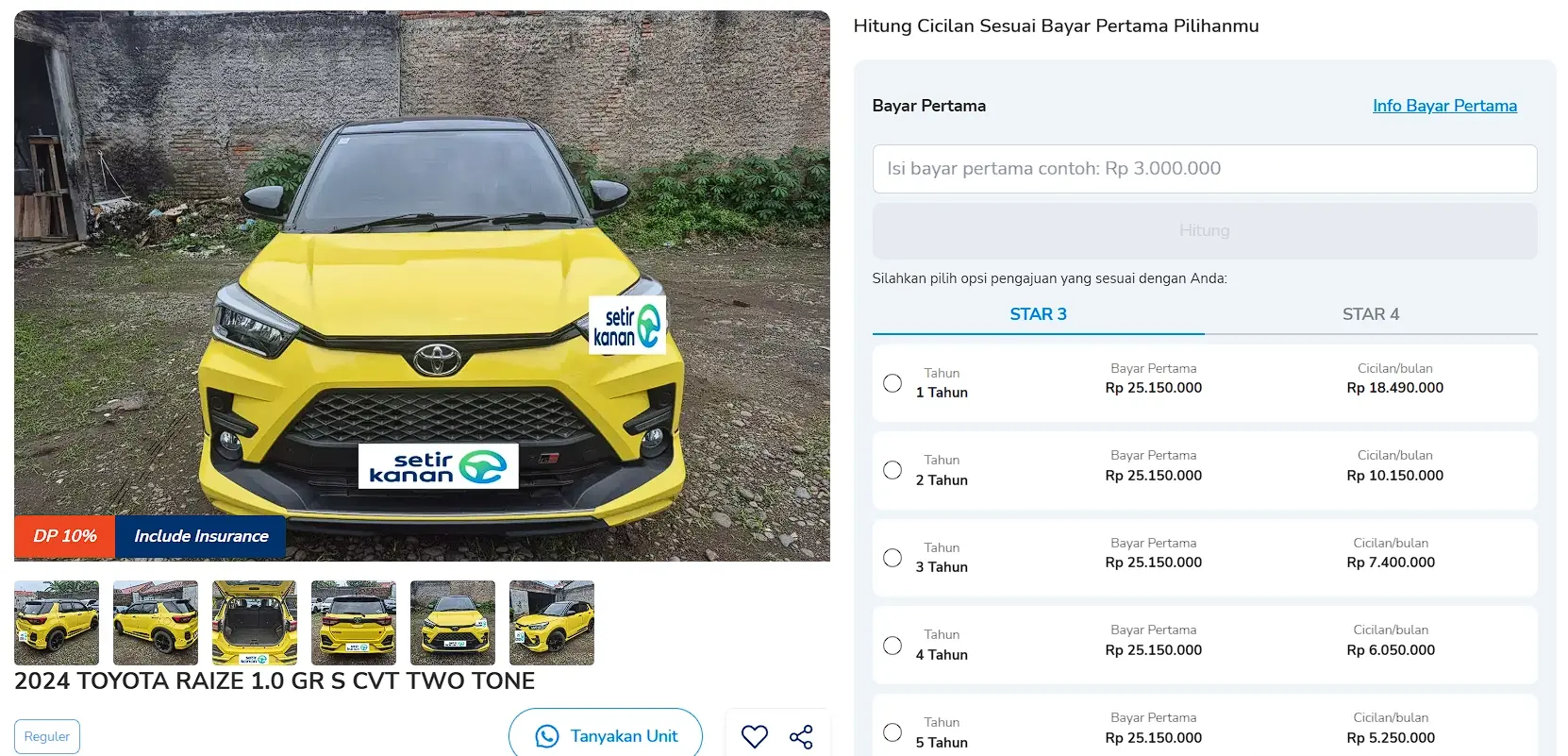Choose the 3 Tahun installment option
The image size is (1568, 756).
(892, 558)
